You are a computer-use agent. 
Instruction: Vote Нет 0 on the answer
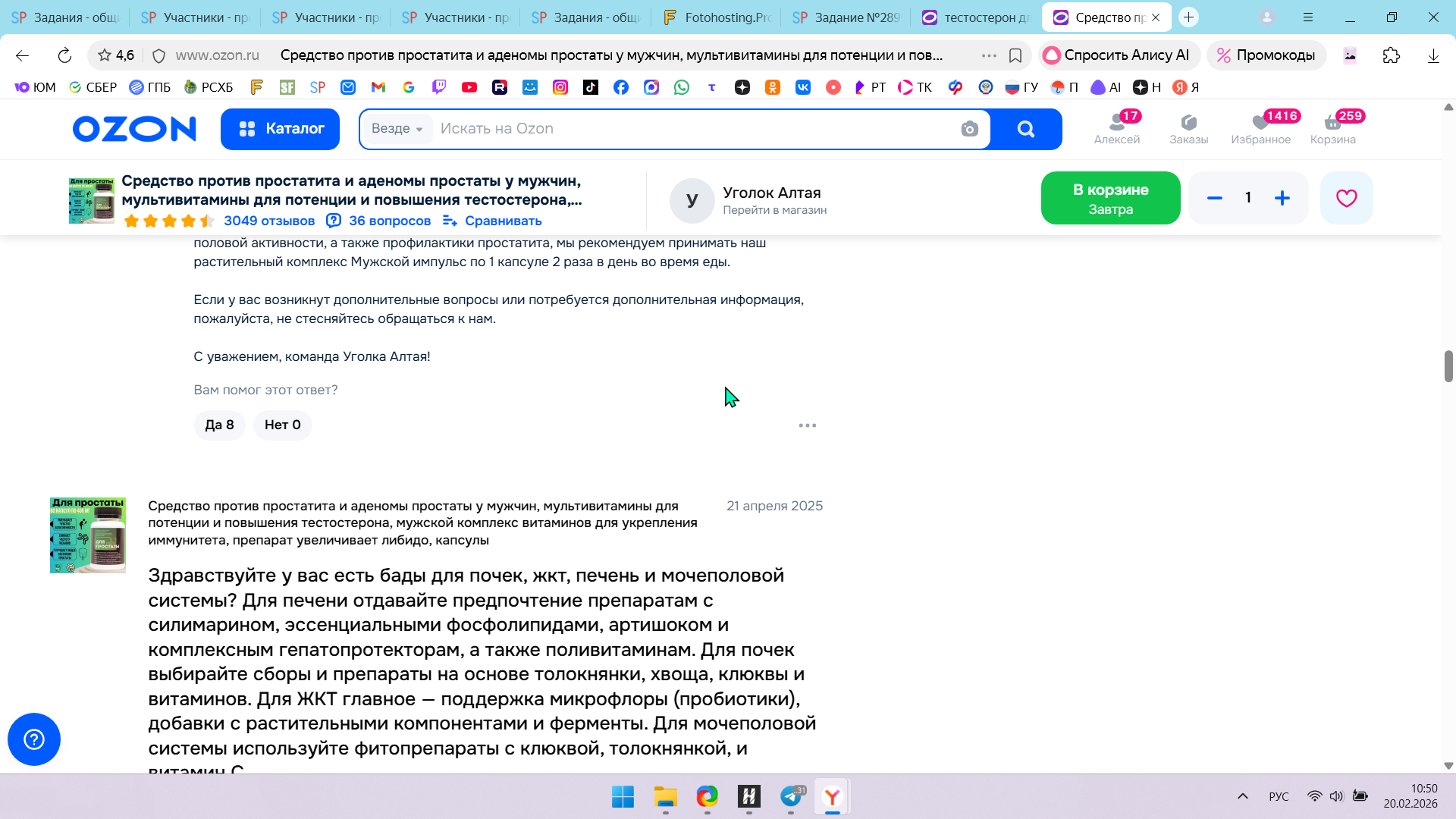click(x=282, y=425)
